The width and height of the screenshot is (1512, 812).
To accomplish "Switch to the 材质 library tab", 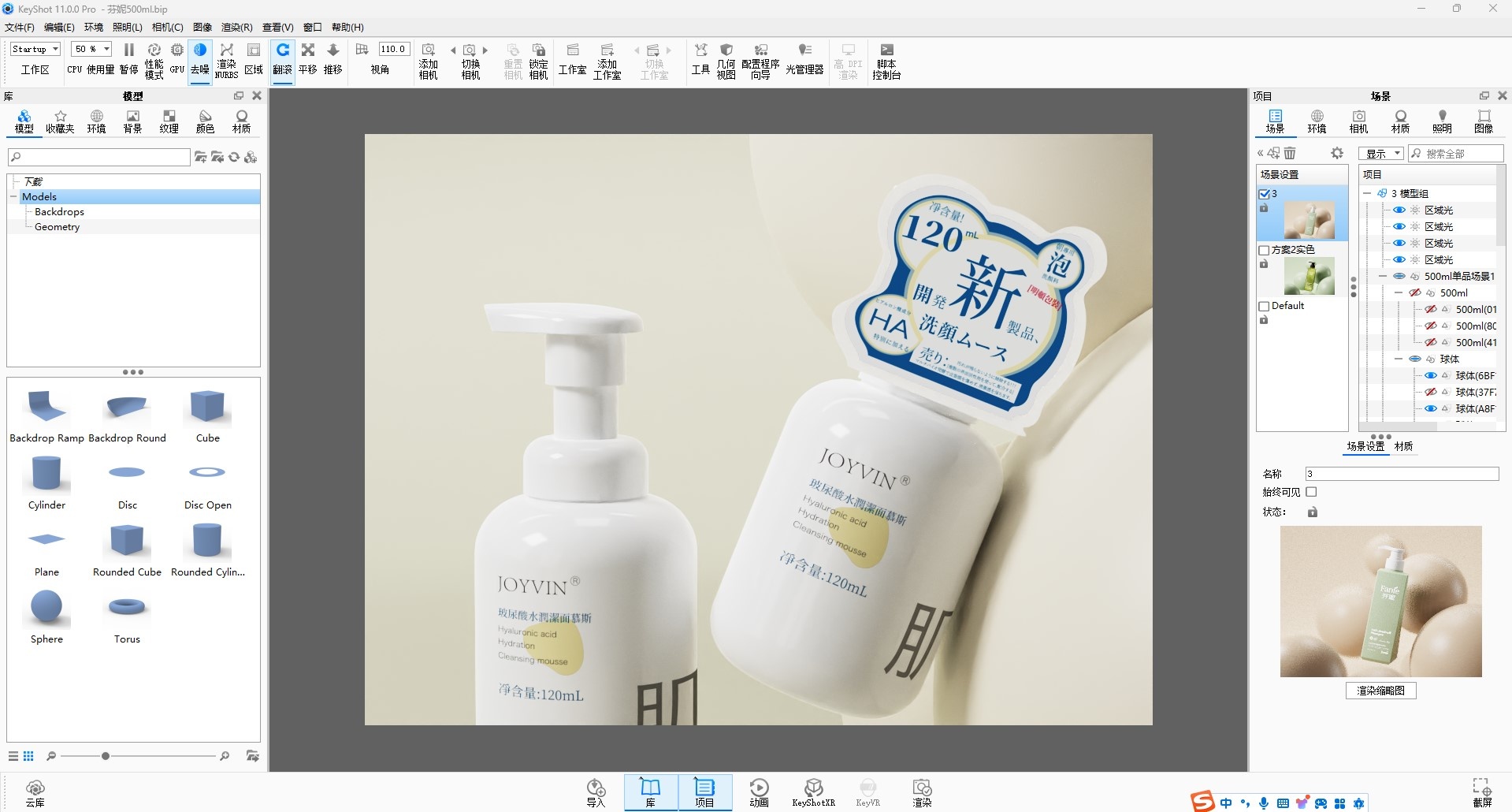I will (x=242, y=121).
